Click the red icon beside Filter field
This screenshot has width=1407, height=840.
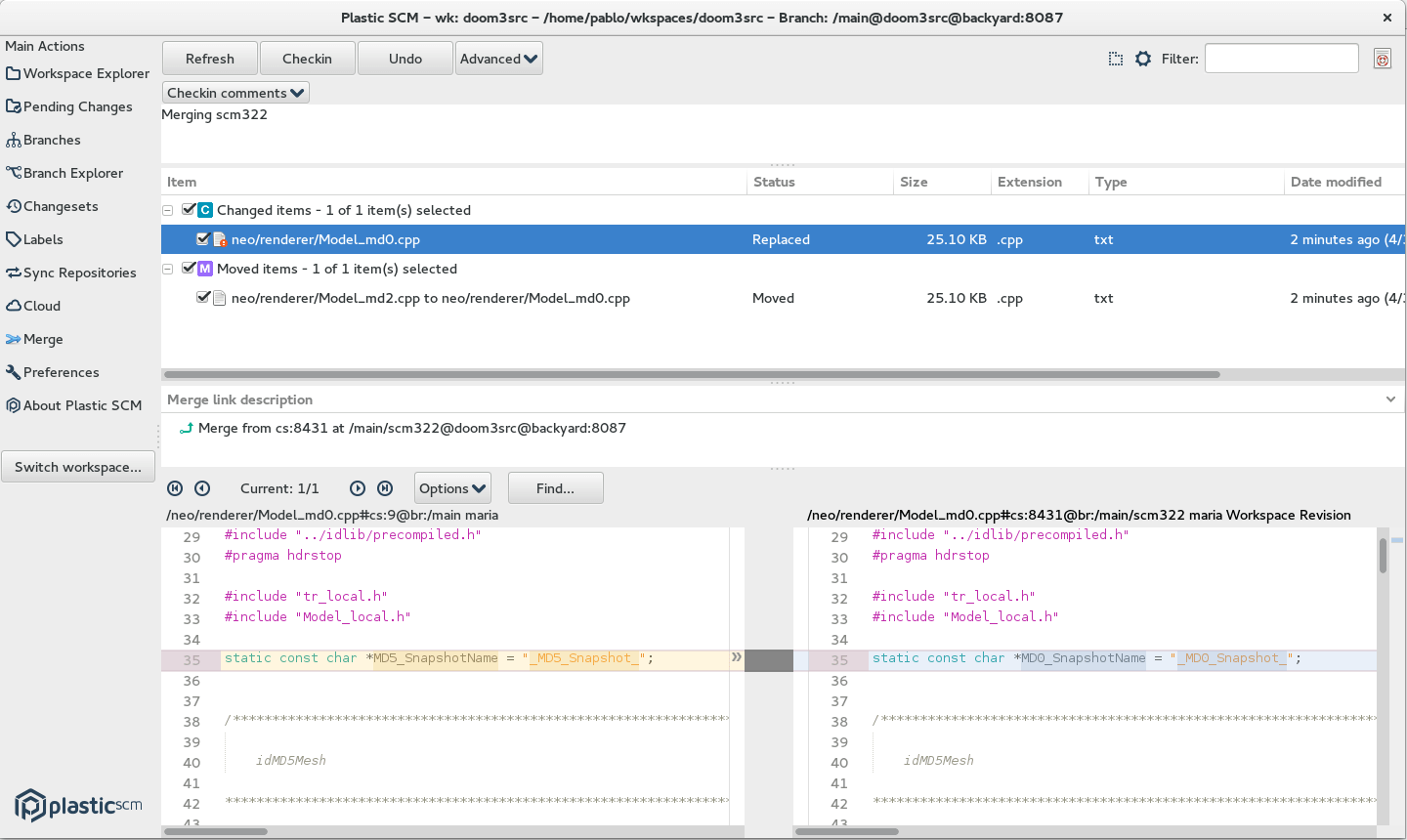coord(1383,59)
